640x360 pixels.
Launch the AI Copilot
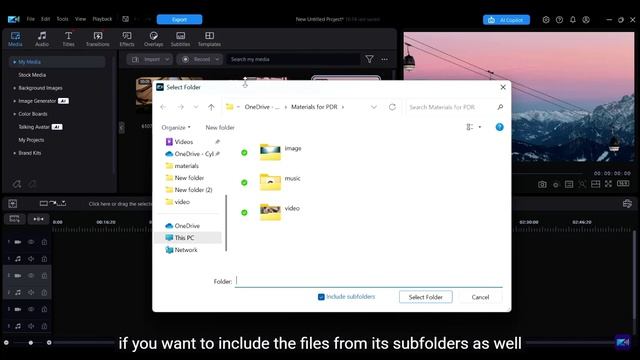pos(506,20)
